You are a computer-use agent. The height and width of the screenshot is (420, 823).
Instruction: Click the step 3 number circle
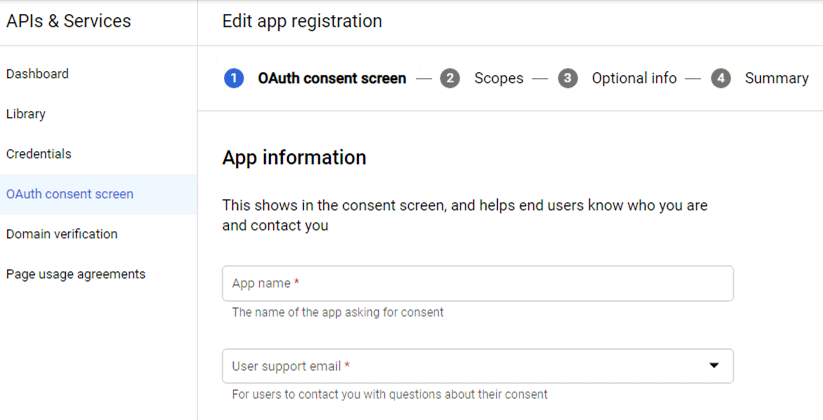pos(568,78)
